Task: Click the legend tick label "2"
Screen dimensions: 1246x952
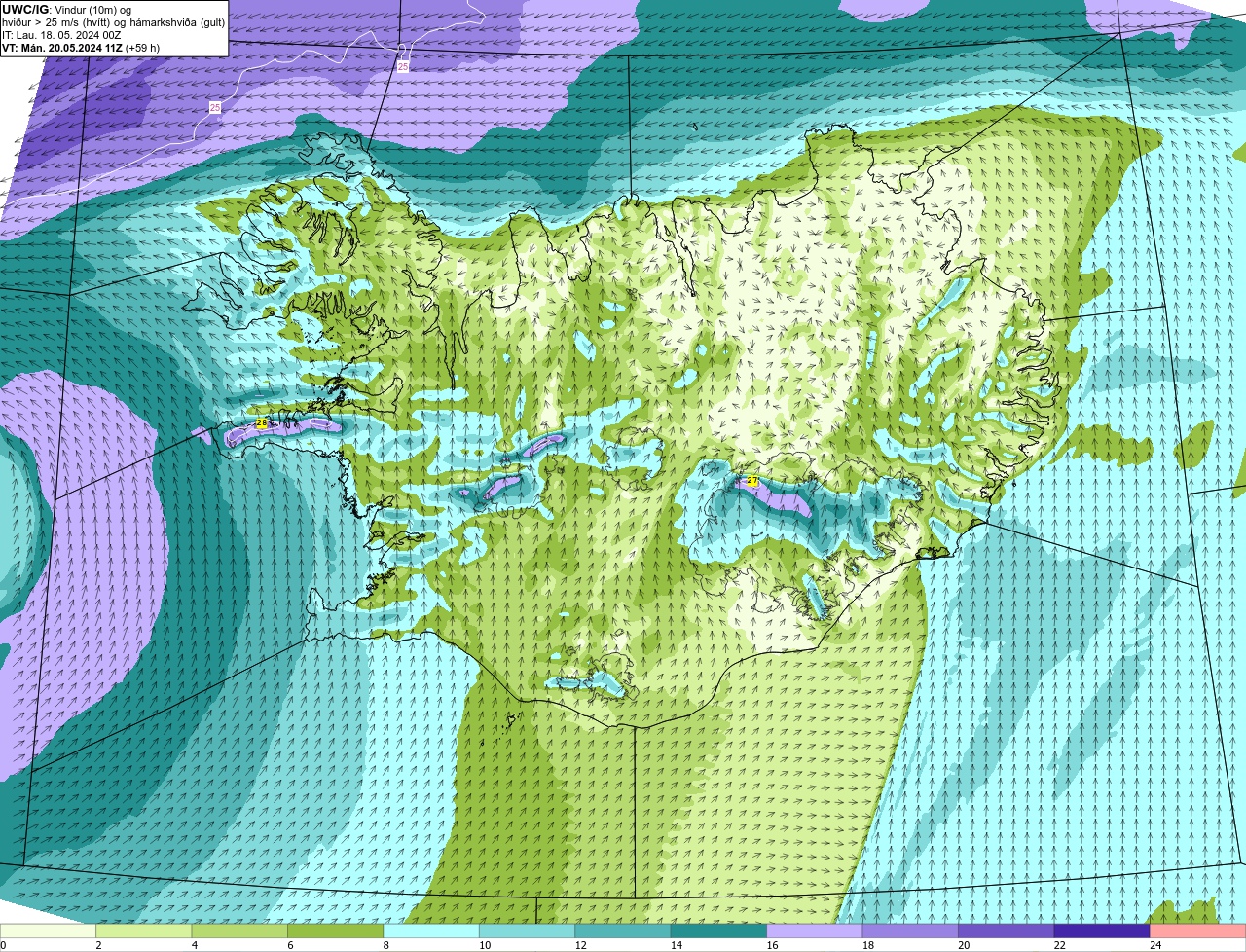Action: click(98, 945)
